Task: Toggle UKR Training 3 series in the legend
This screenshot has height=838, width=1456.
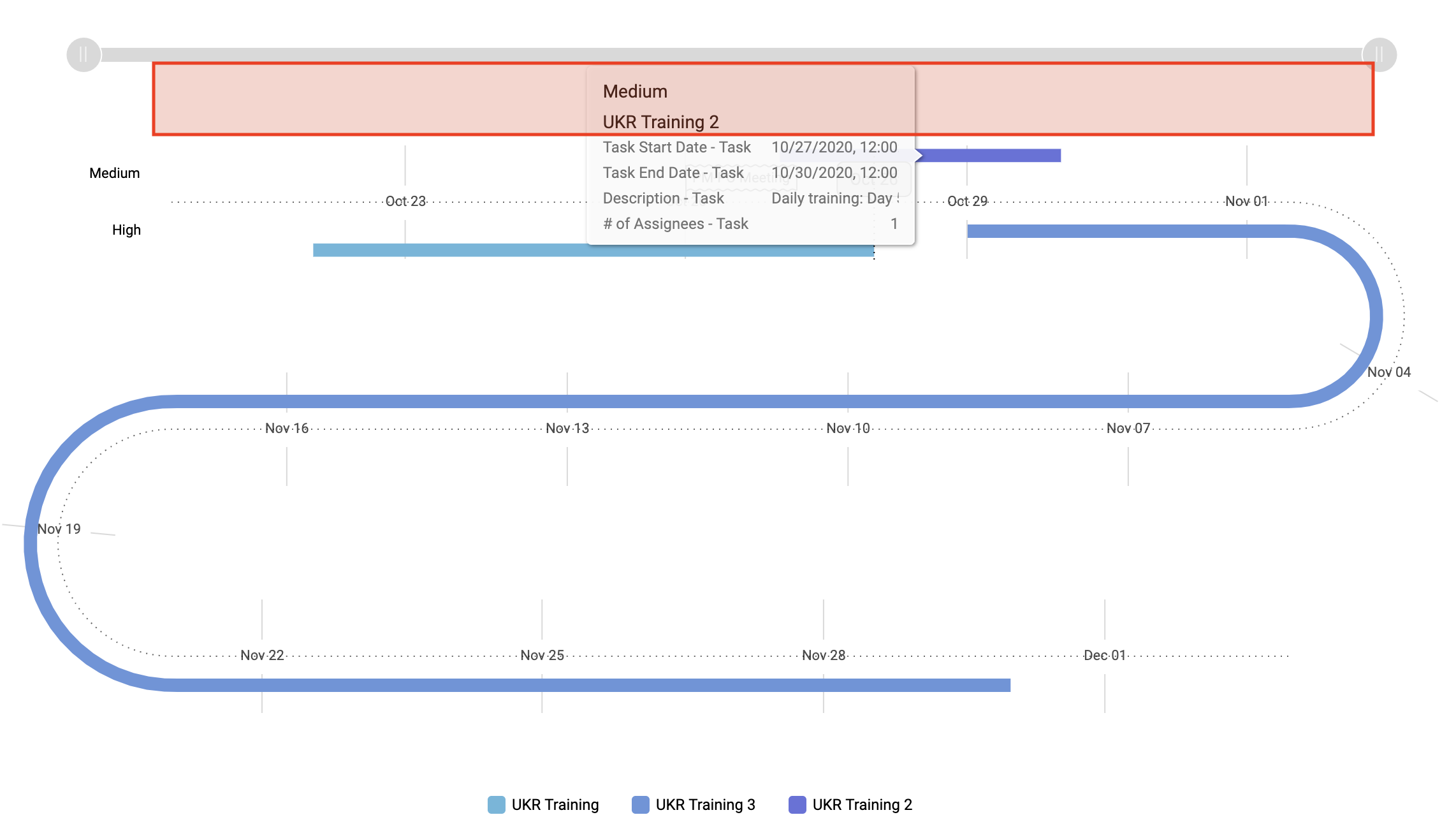Action: tap(695, 805)
